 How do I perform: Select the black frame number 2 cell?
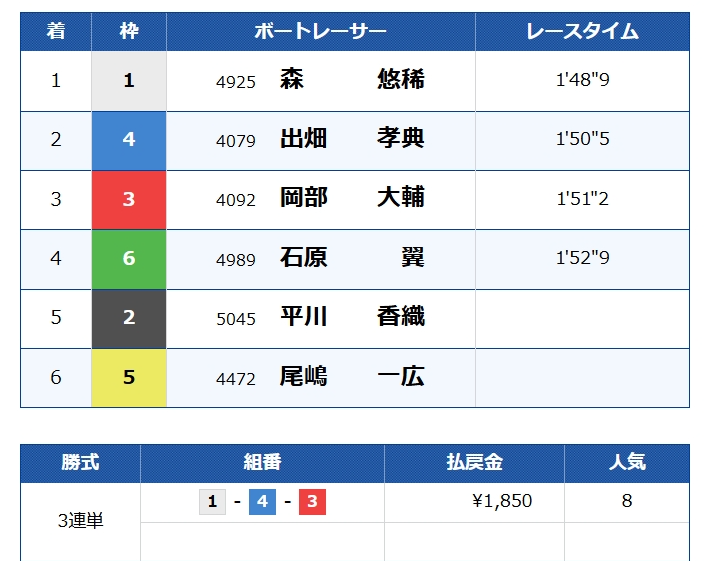[129, 318]
